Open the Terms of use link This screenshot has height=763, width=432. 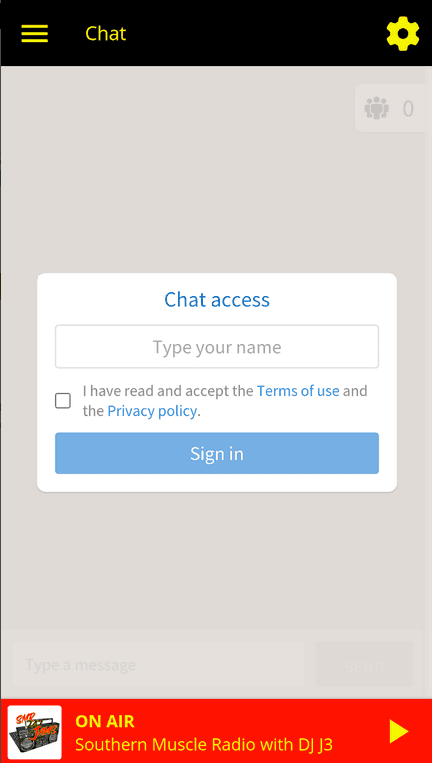(x=298, y=391)
